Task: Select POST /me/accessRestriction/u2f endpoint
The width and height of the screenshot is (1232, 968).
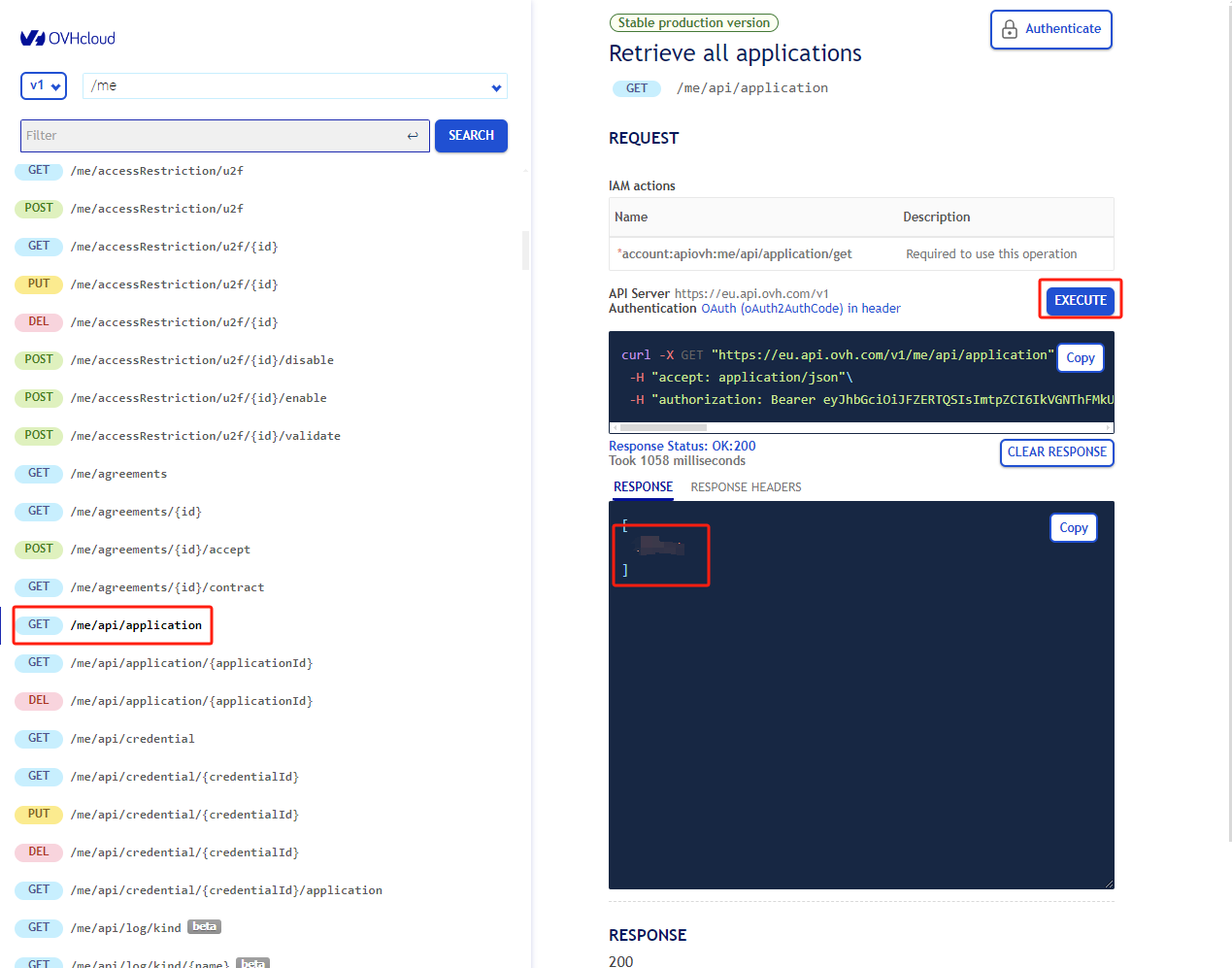Action: [129, 209]
